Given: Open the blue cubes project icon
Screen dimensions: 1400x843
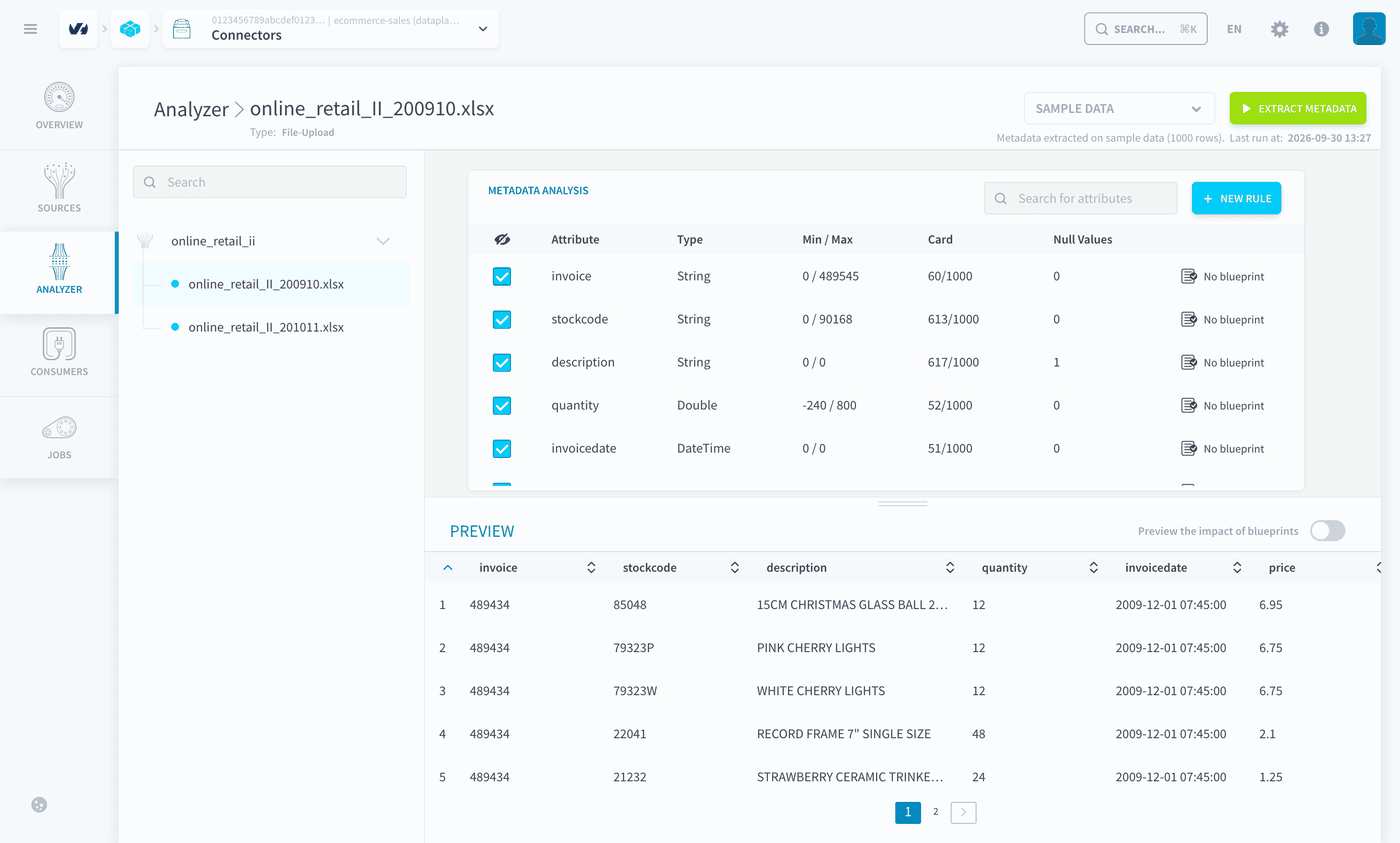Looking at the screenshot, I should tap(130, 29).
